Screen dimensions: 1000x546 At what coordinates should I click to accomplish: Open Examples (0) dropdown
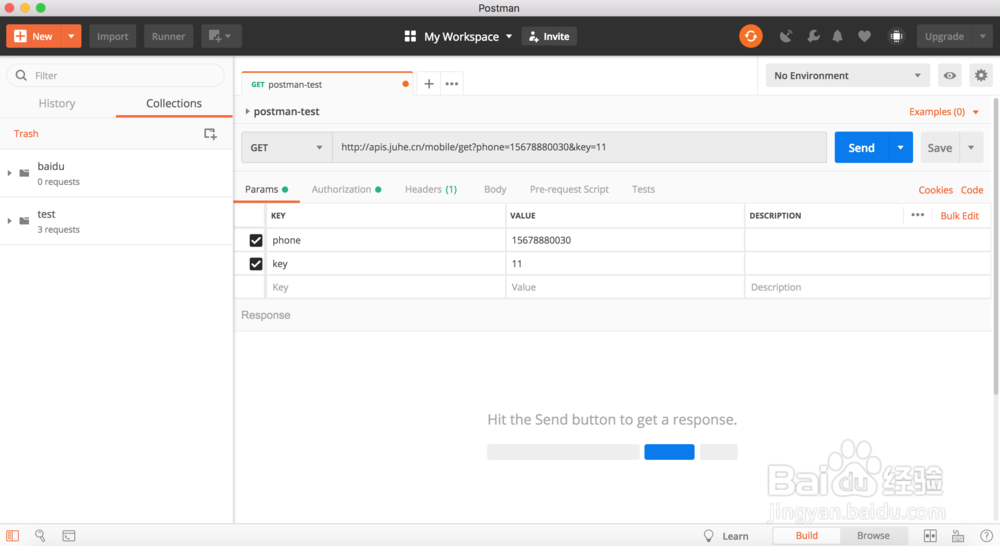[944, 112]
